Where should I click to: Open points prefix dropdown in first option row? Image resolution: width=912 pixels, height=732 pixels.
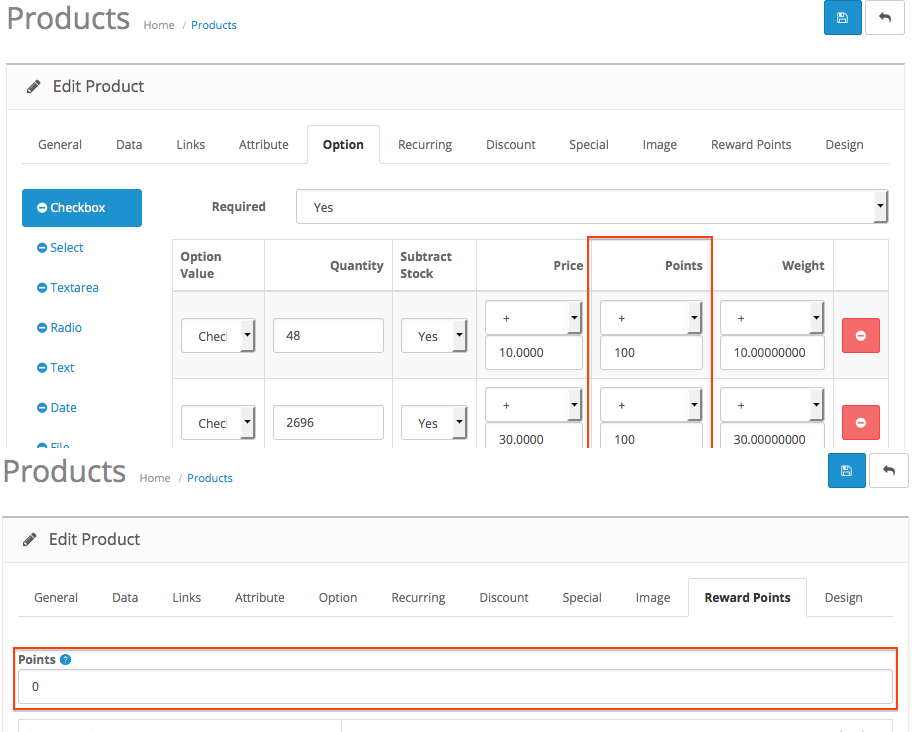[651, 317]
